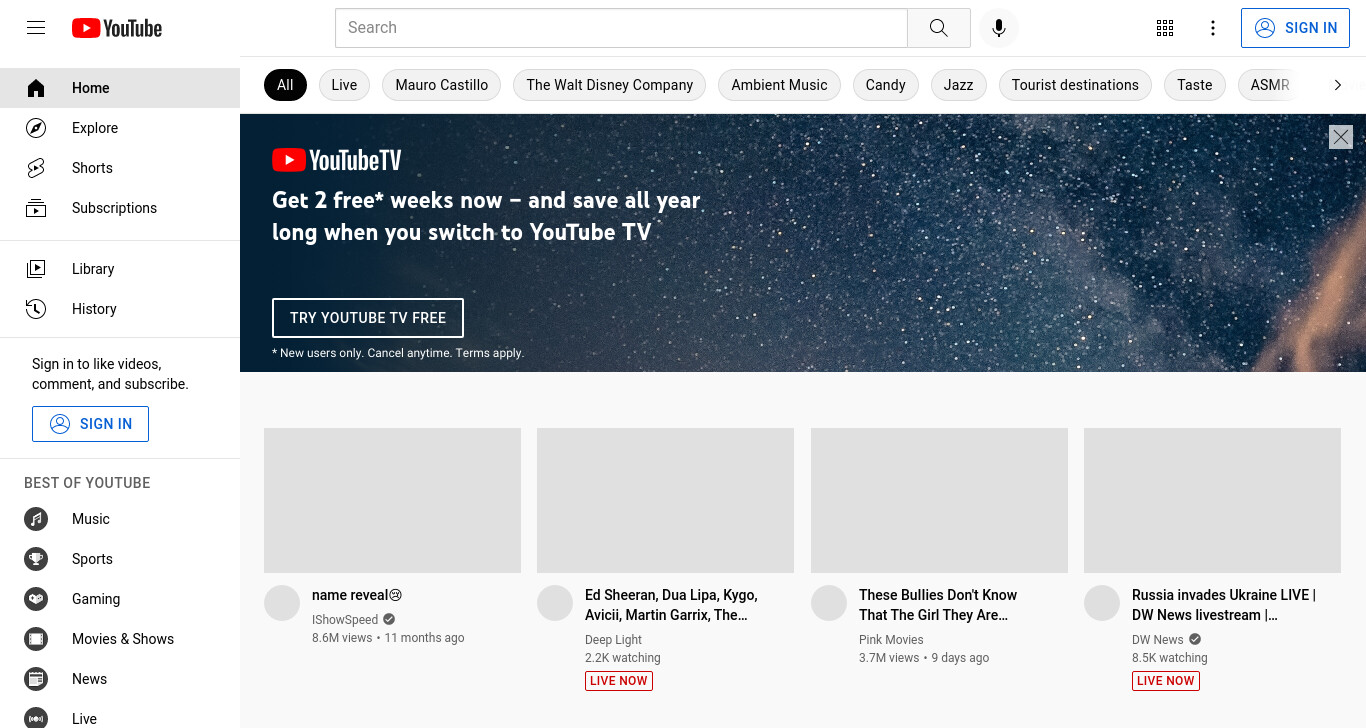Click the Pink Movies channel name
The image size is (1366, 728).
[x=891, y=640]
